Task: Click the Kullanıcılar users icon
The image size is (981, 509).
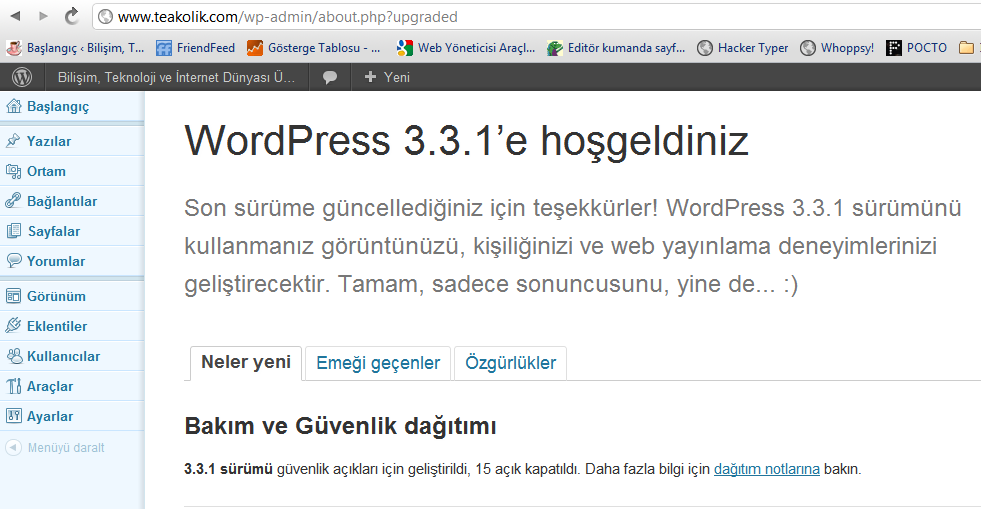Action: [14, 356]
